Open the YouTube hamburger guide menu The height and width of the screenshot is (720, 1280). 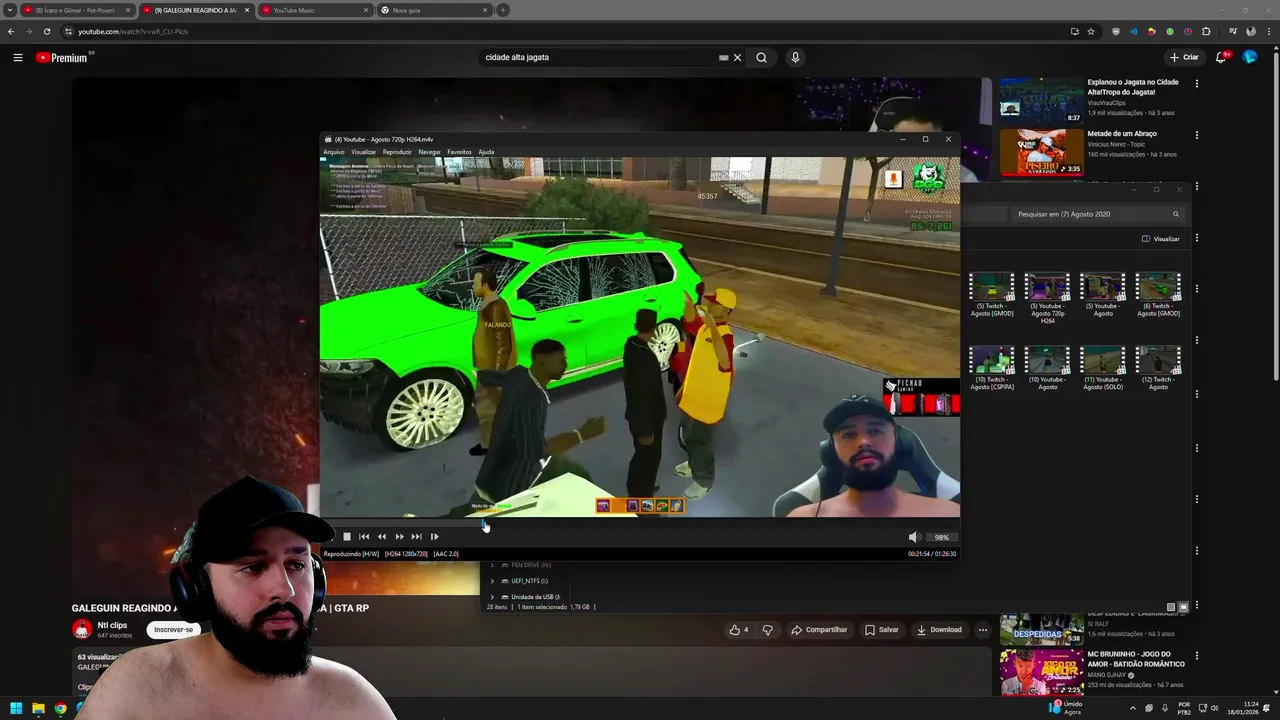pos(18,57)
